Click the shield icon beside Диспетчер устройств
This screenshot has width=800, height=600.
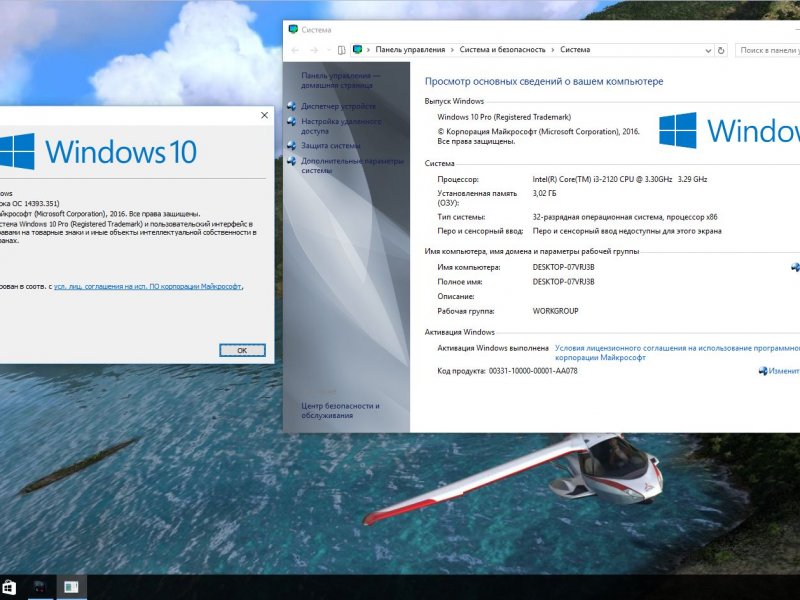click(291, 106)
